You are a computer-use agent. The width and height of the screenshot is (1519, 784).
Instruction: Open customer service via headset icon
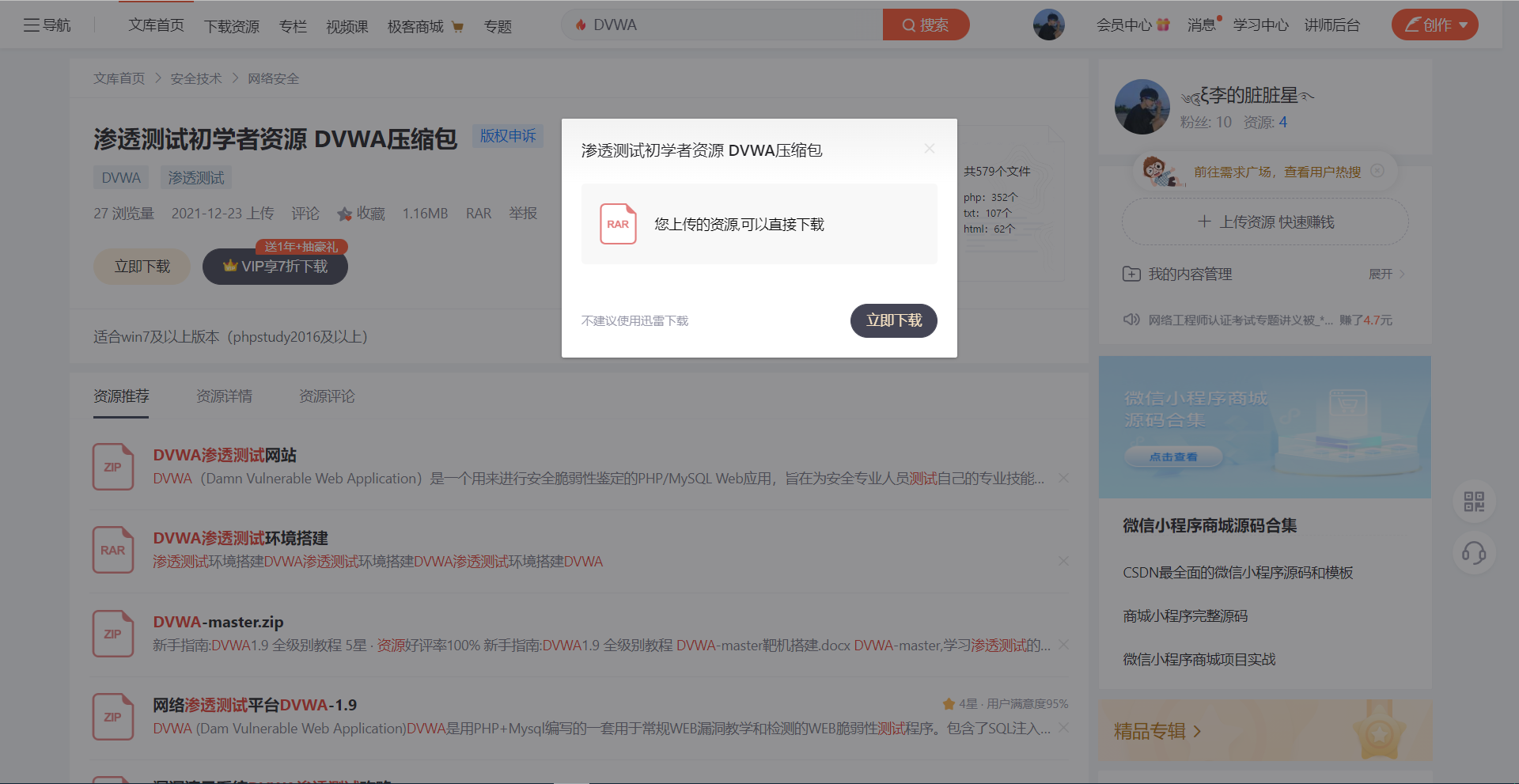1473,554
